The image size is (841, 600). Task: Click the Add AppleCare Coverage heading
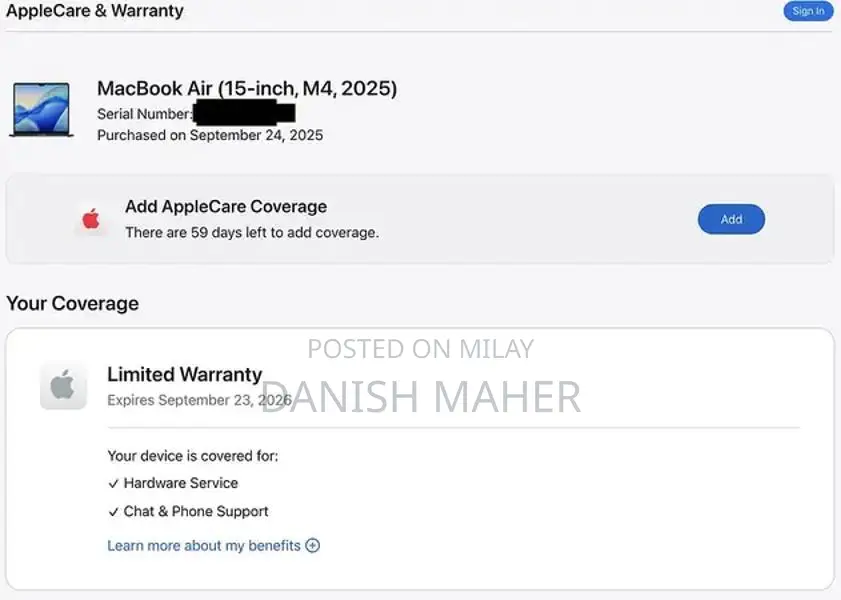pyautogui.click(x=226, y=207)
